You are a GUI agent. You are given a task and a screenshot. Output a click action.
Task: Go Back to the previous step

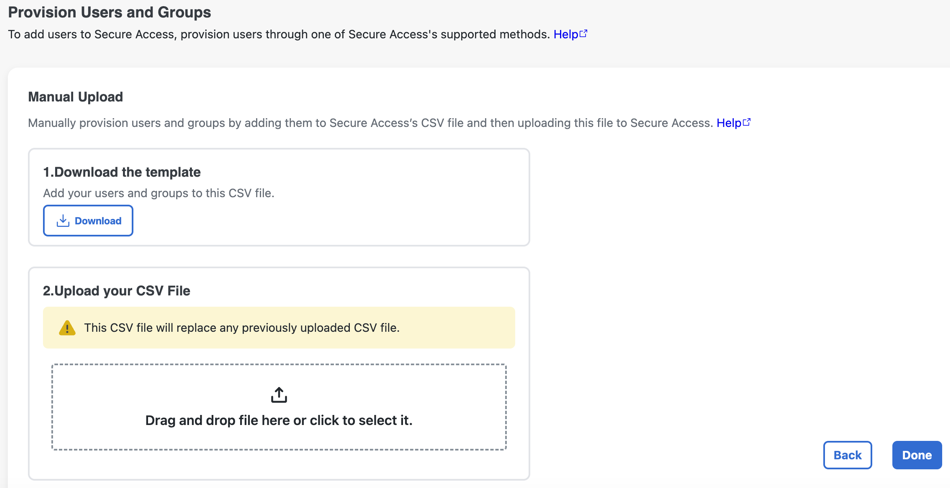click(847, 455)
